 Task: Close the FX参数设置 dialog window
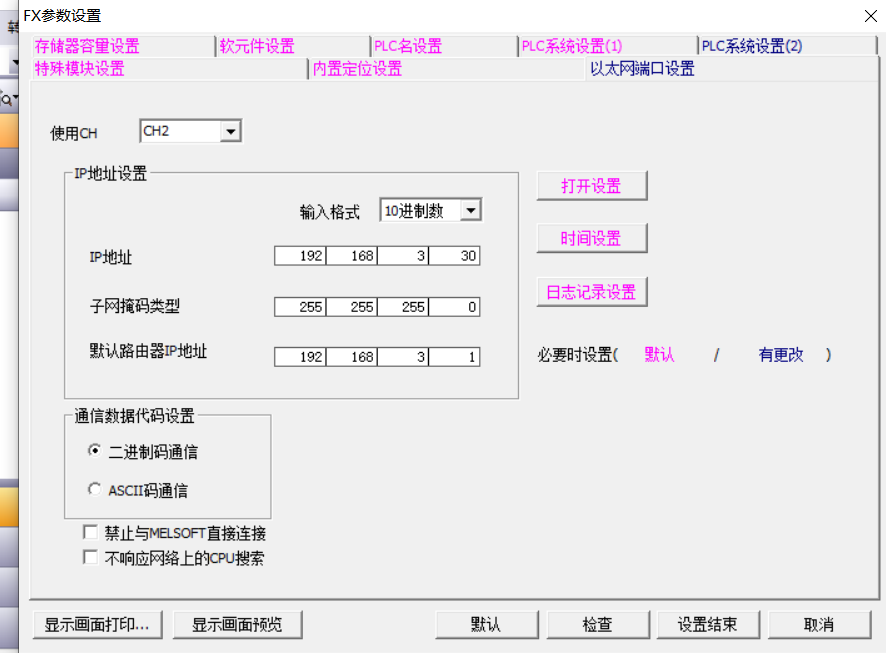click(x=866, y=15)
